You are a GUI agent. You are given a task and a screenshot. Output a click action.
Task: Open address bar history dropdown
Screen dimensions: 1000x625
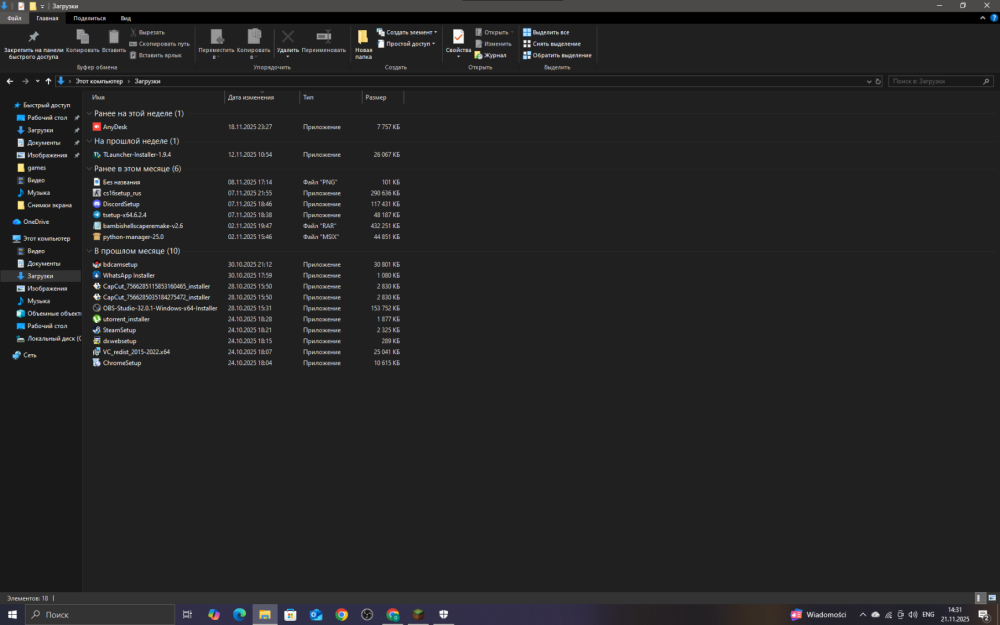(869, 81)
